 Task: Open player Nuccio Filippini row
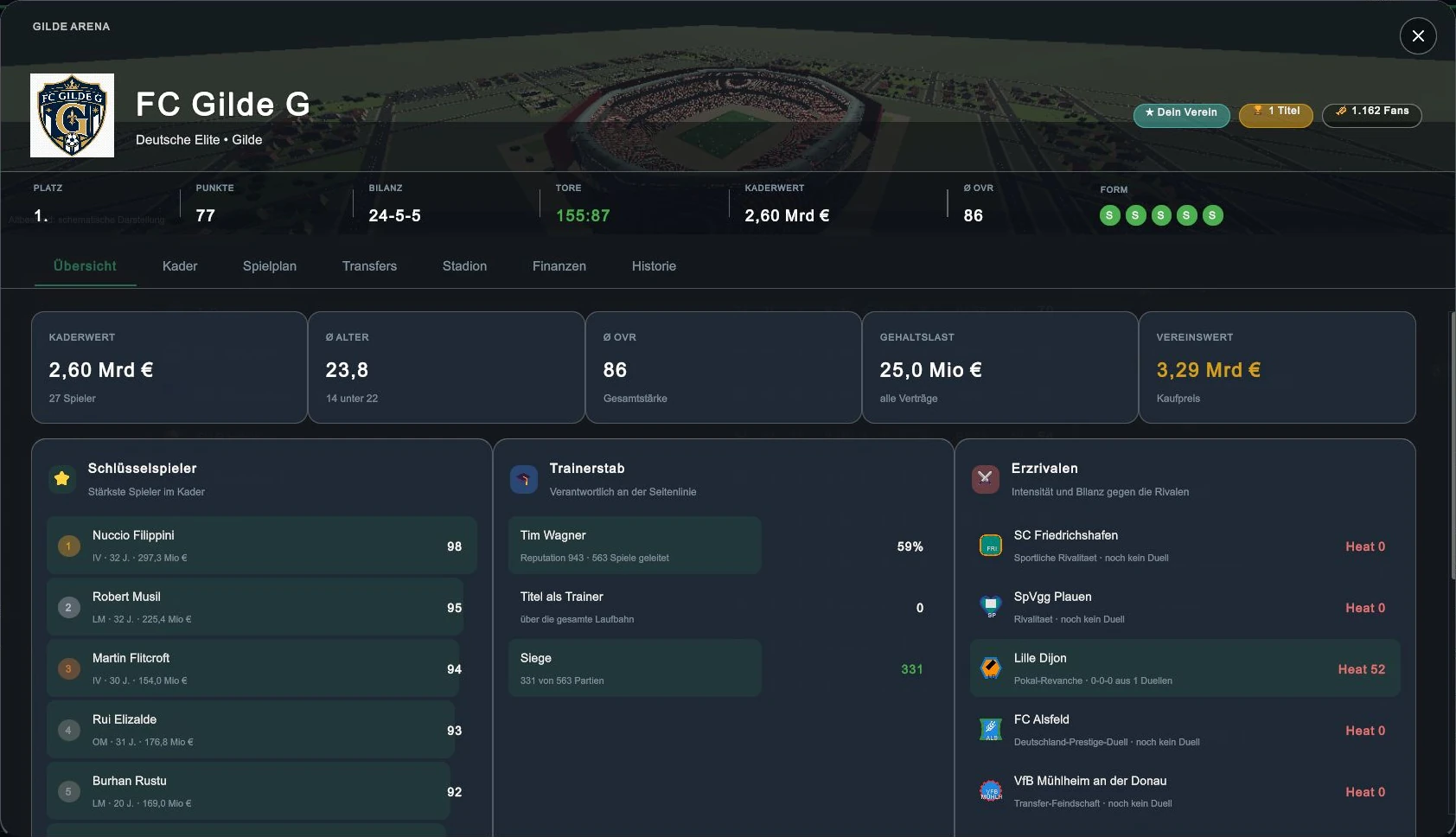click(262, 546)
